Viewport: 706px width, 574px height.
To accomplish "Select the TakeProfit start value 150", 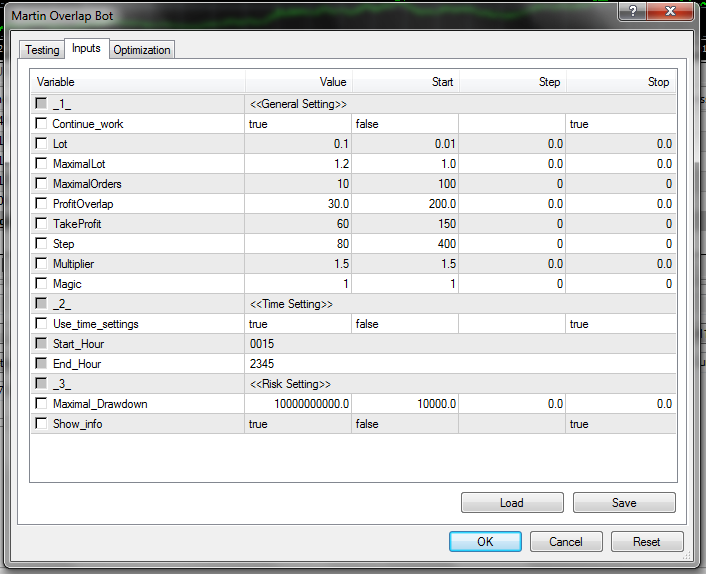I will coord(405,224).
